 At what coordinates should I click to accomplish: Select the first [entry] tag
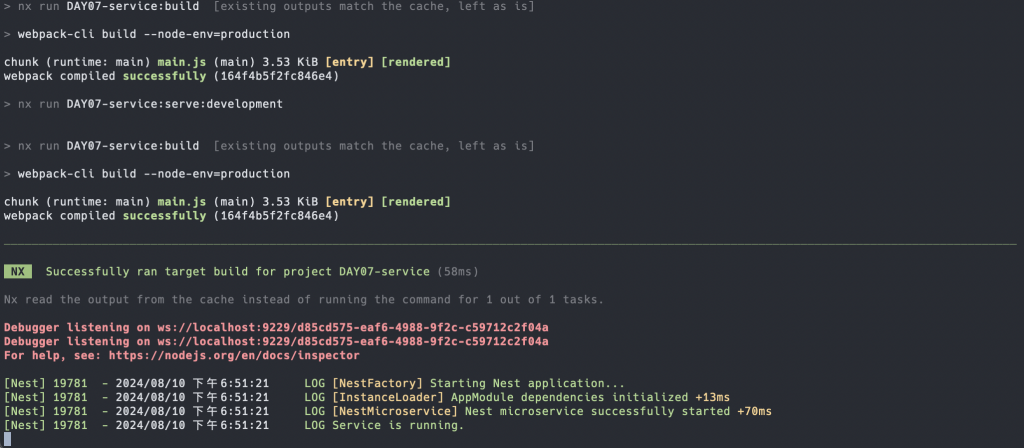[x=349, y=62]
